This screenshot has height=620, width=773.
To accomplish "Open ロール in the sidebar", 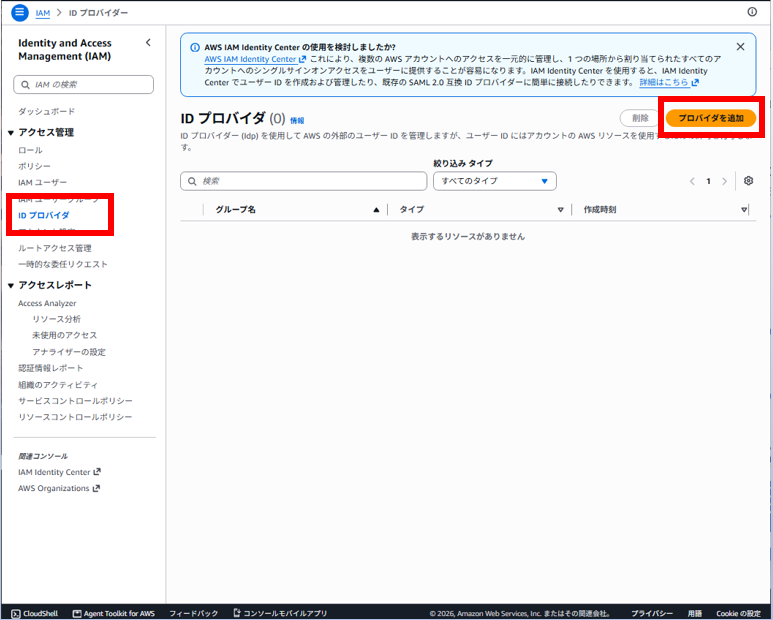I will tap(30, 150).
